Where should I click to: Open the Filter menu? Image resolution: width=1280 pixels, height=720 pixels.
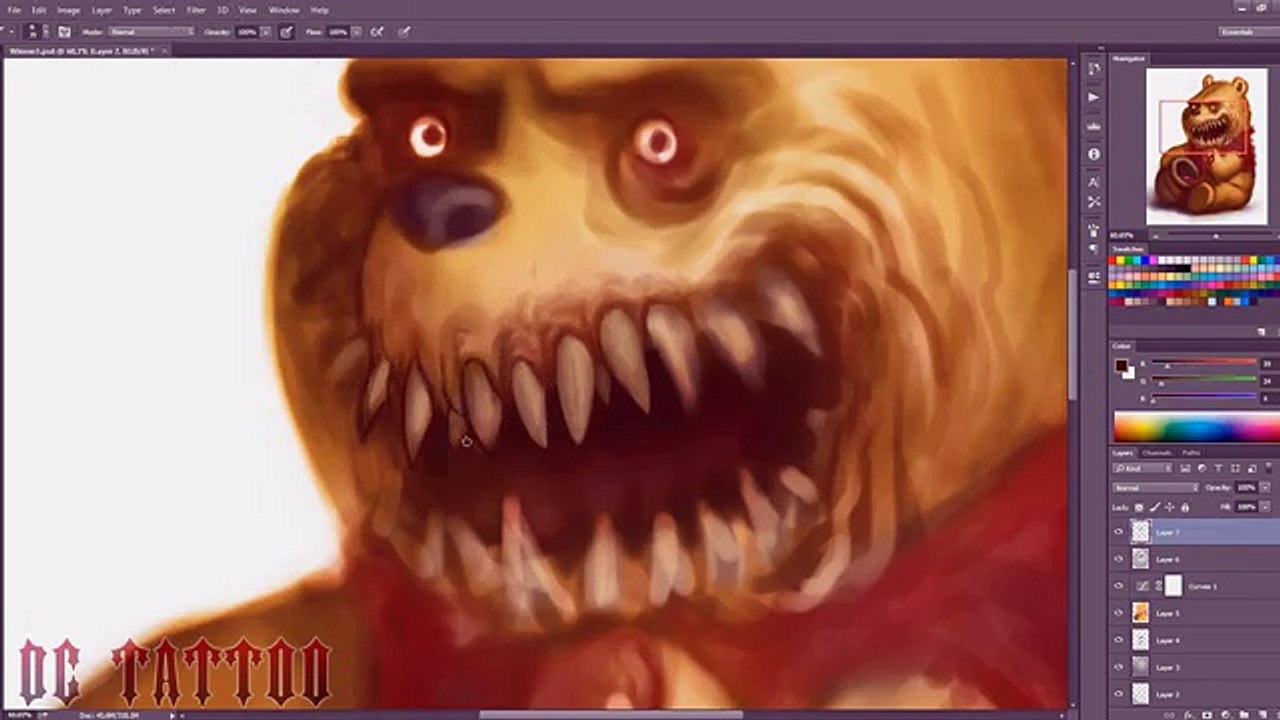point(196,9)
